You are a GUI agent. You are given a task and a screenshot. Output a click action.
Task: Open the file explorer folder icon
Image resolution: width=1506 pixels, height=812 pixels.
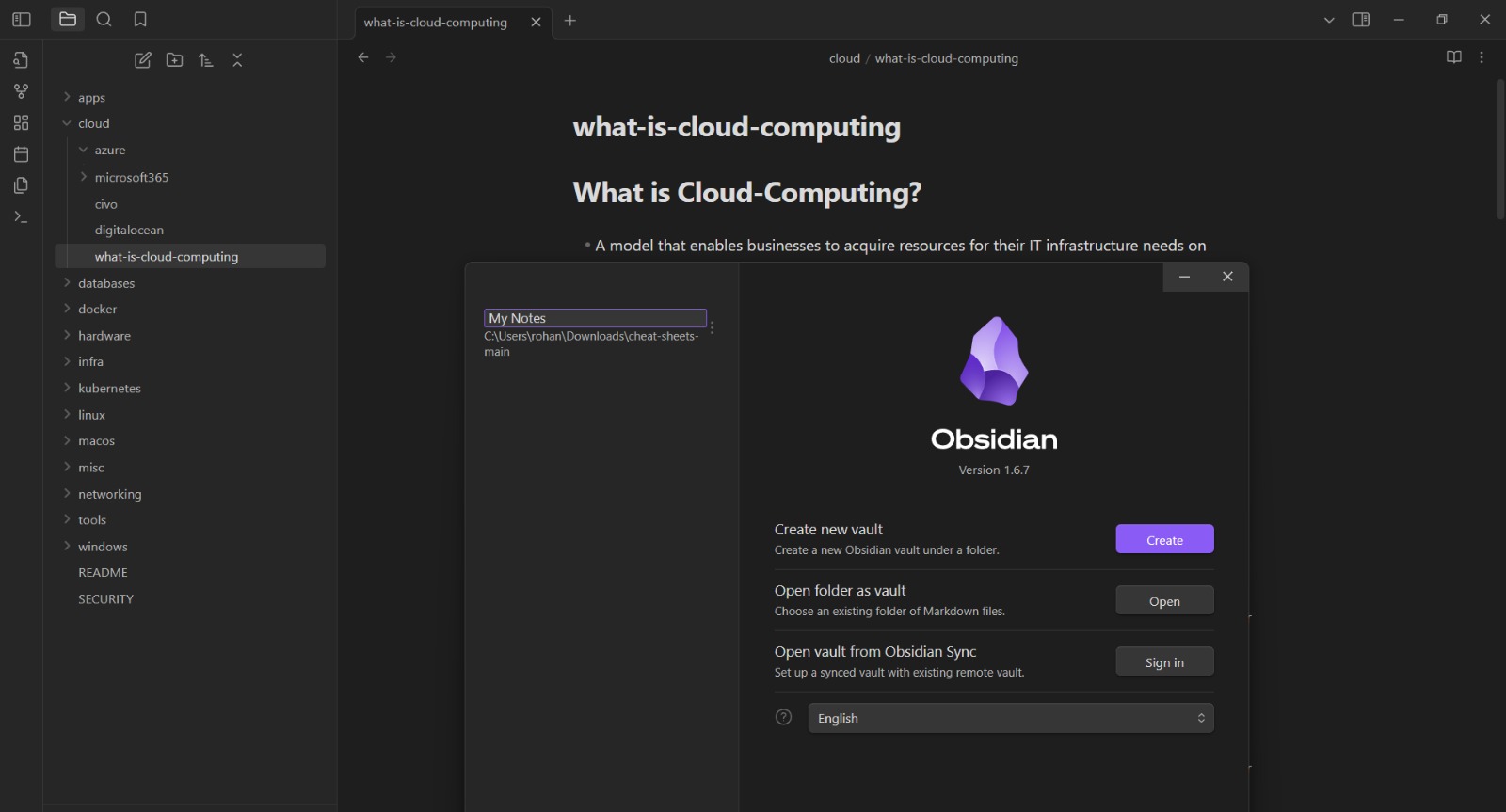click(68, 20)
